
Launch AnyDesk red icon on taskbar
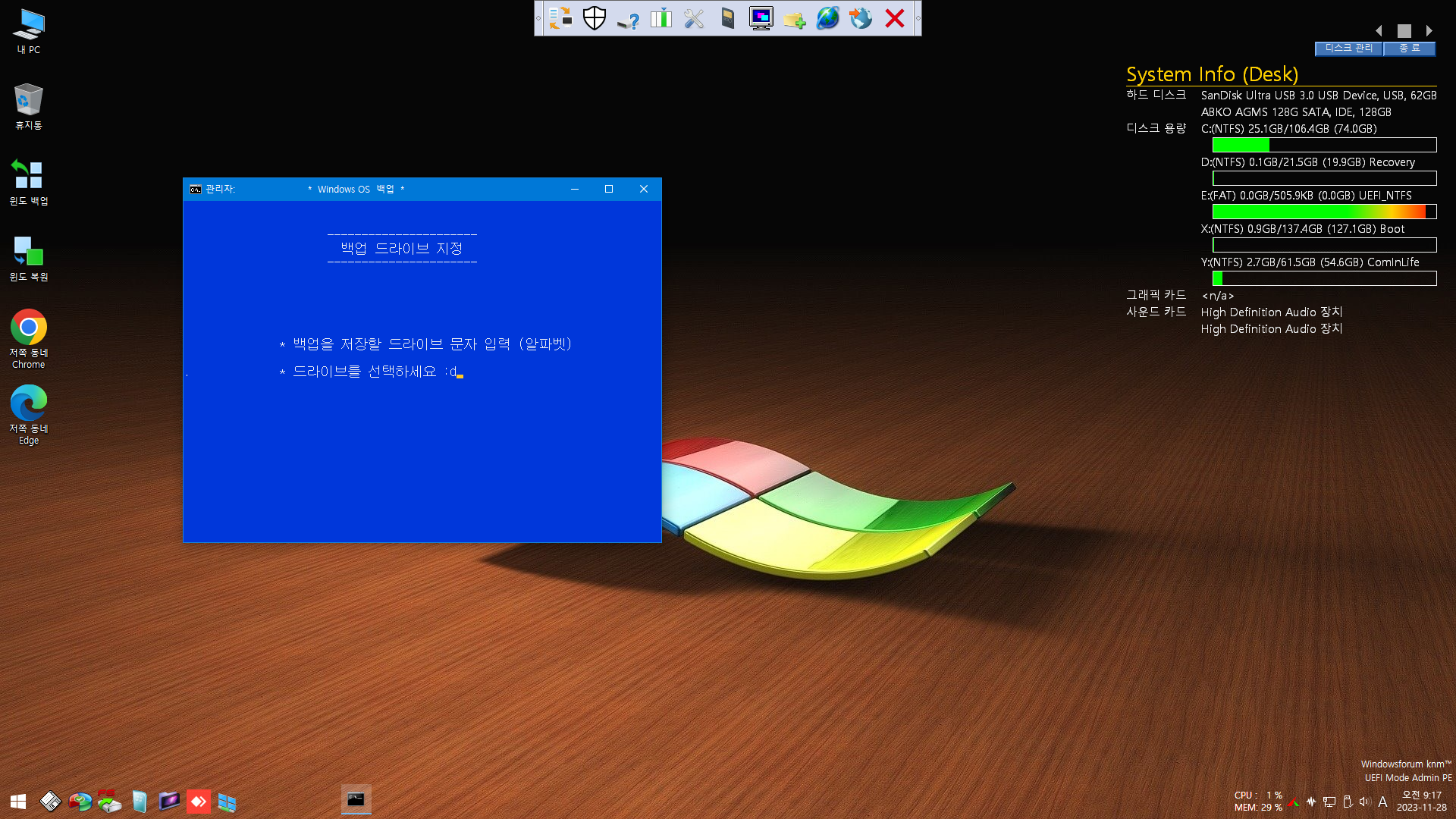199,802
